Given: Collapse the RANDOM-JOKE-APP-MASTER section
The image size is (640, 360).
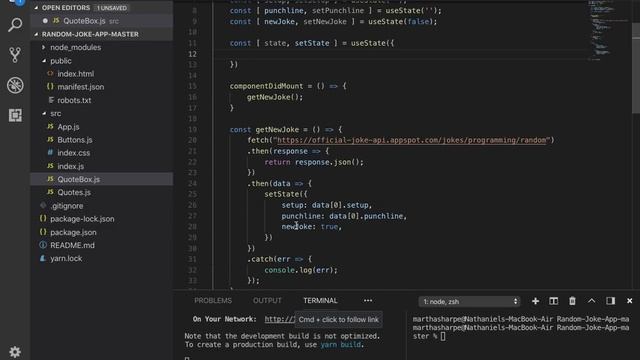Looking at the screenshot, I should point(36,34).
